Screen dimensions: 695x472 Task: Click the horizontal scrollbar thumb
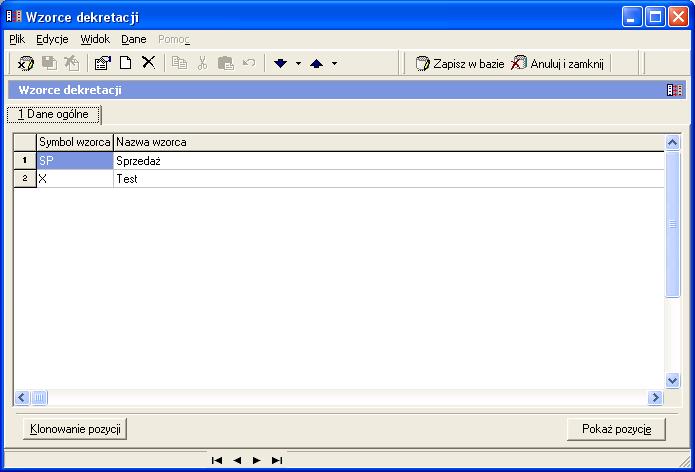39,398
